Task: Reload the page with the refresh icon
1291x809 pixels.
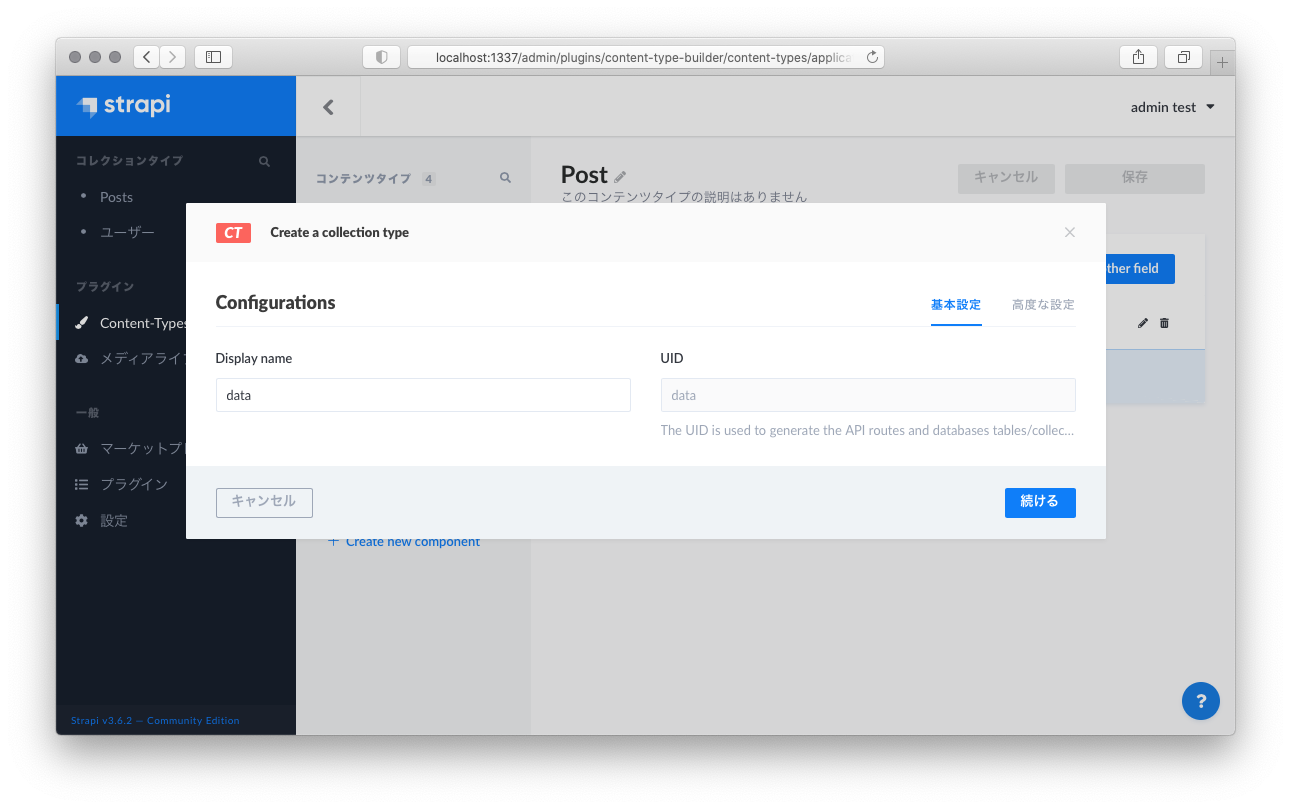Action: pos(872,57)
